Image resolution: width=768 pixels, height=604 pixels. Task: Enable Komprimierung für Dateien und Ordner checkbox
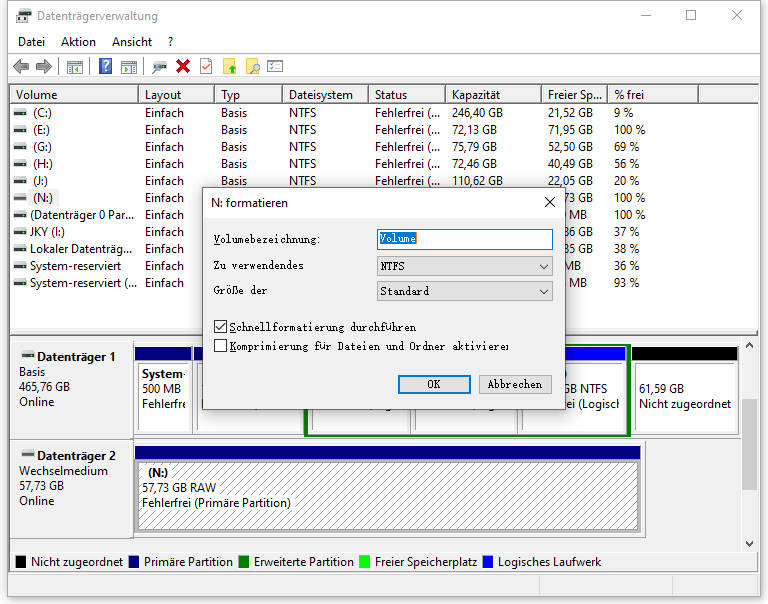click(220, 346)
